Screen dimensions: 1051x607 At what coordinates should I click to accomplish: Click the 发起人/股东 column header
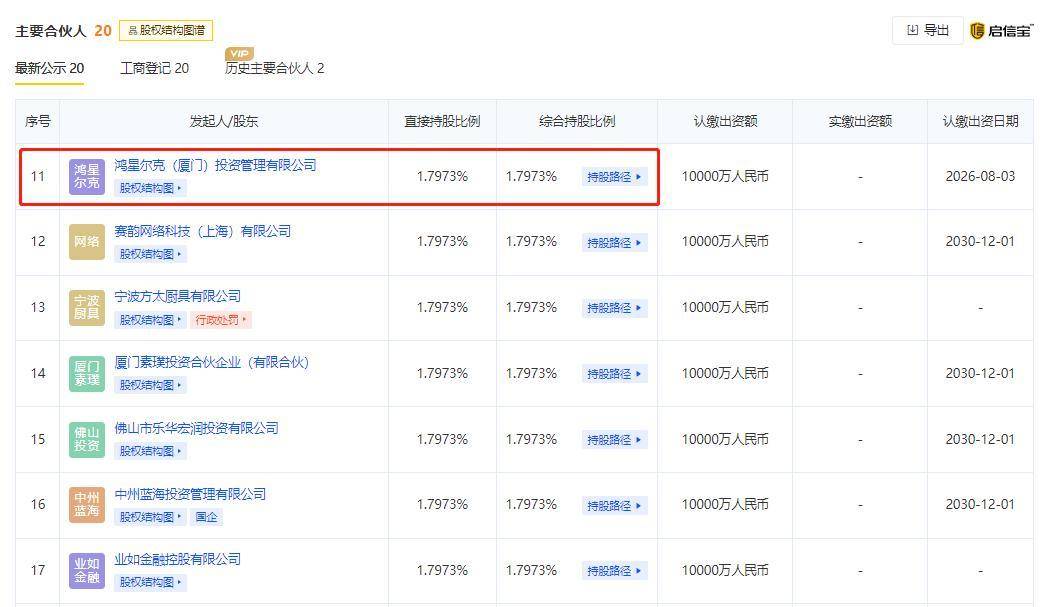[224, 121]
